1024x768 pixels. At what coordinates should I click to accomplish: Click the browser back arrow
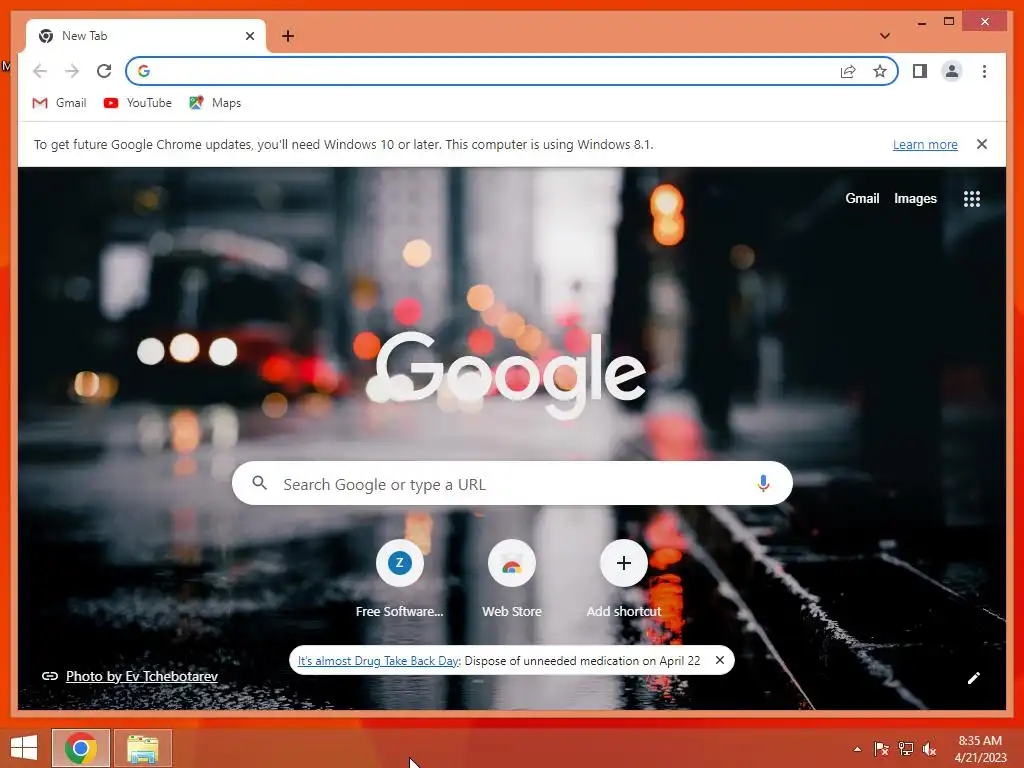tap(40, 71)
